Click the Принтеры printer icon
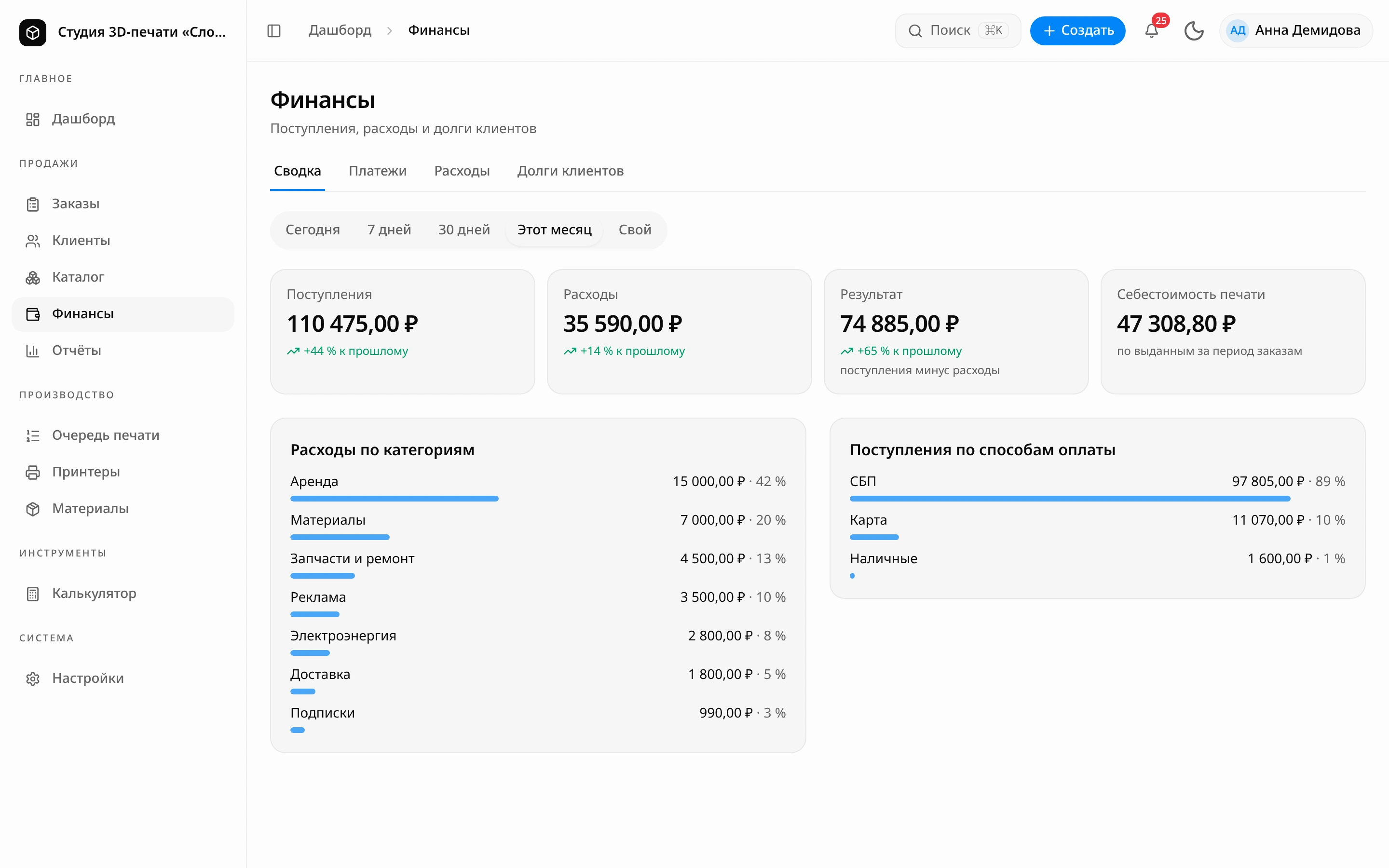Viewport: 1389px width, 868px height. [33, 473]
